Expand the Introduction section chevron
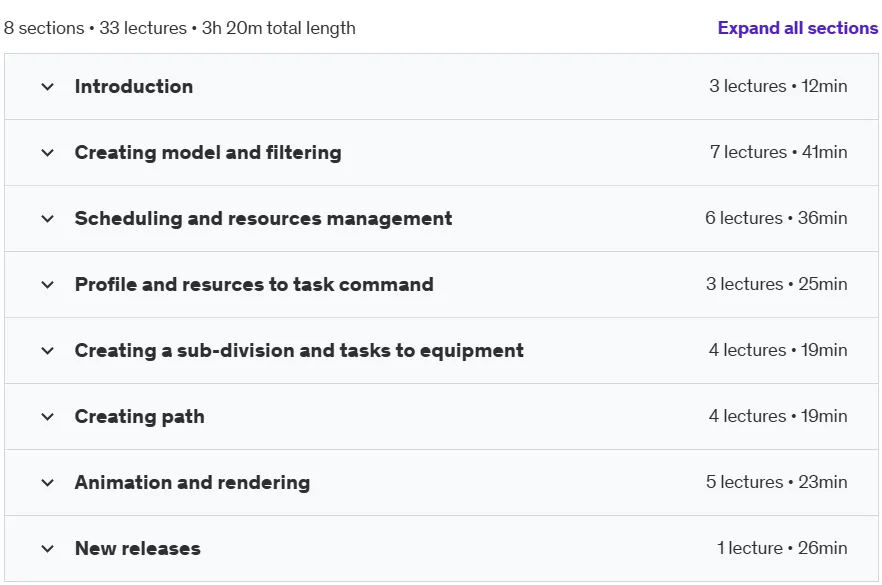The height and width of the screenshot is (585, 882). (48, 87)
